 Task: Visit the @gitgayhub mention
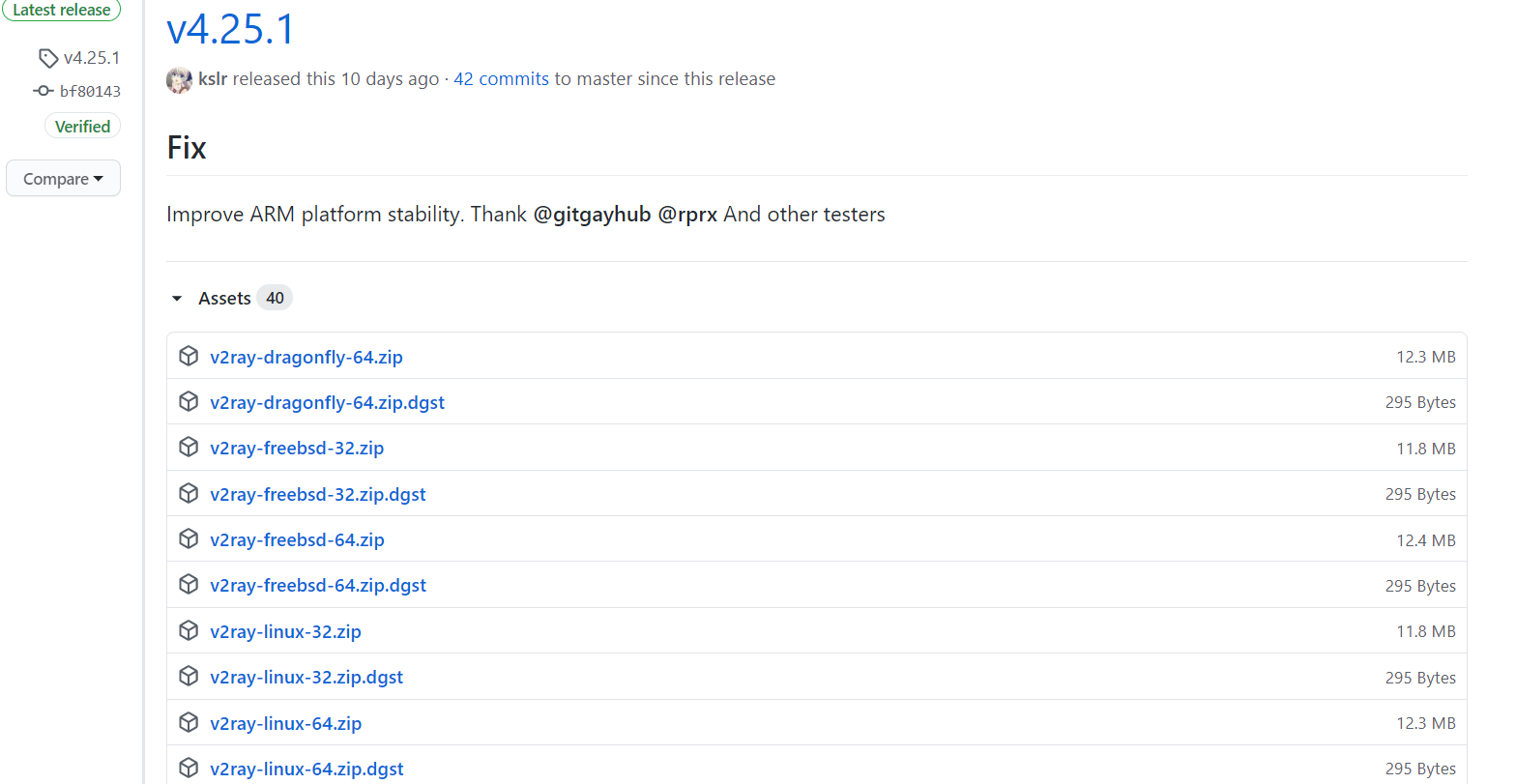click(x=592, y=215)
